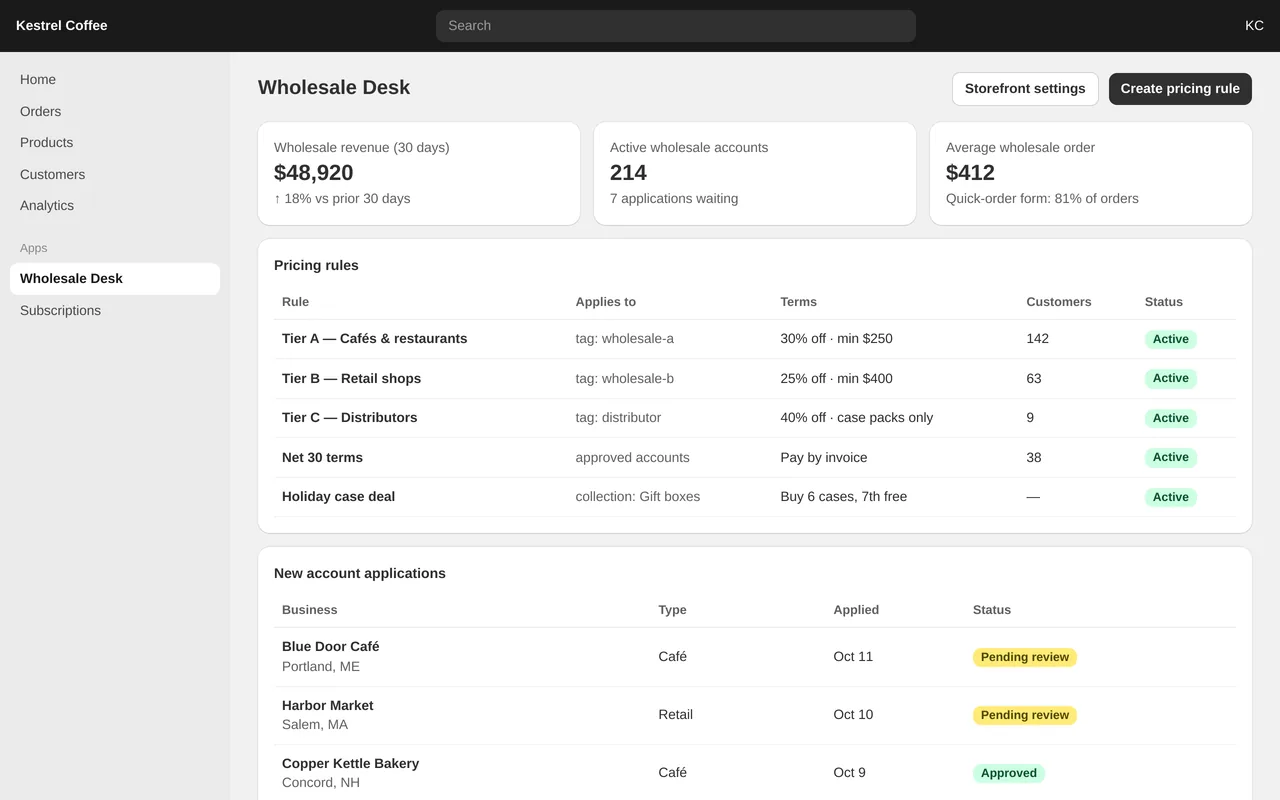Viewport: 1280px width, 800px height.
Task: Open the Net 30 terms rule
Action: tap(322, 458)
